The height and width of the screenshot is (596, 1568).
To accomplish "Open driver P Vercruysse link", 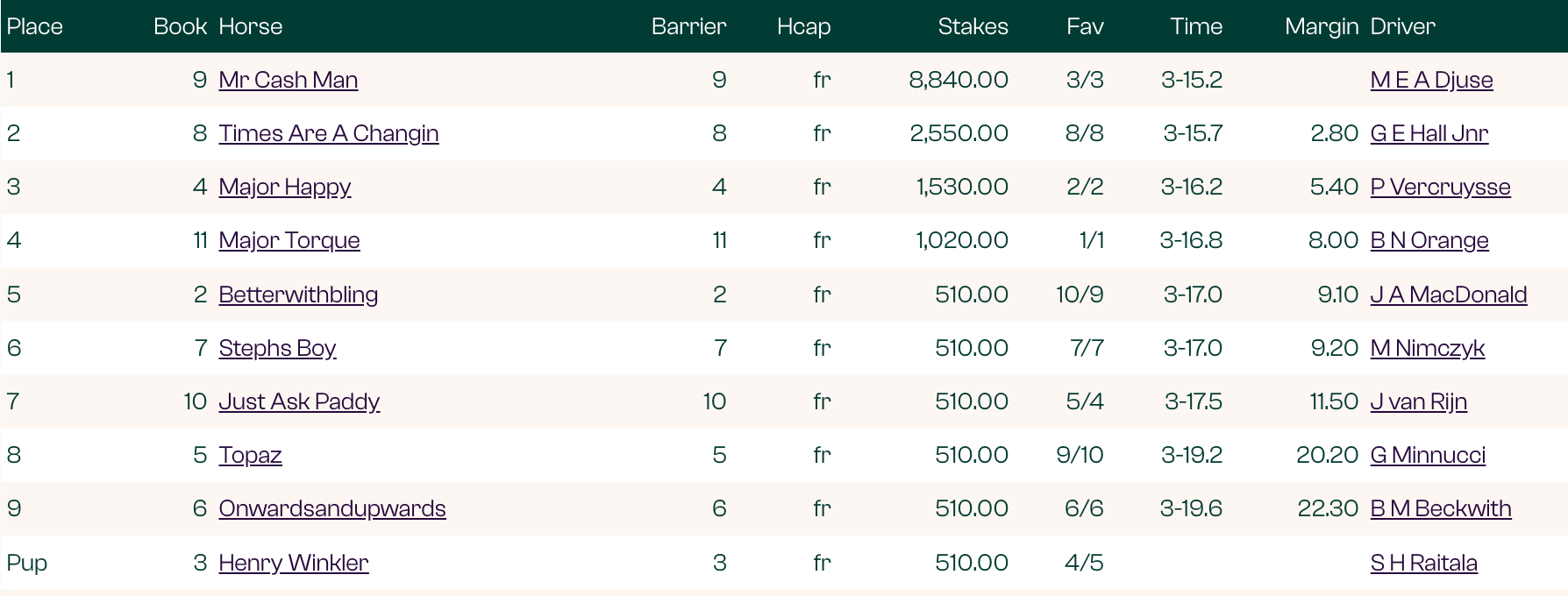I will pos(1440,187).
